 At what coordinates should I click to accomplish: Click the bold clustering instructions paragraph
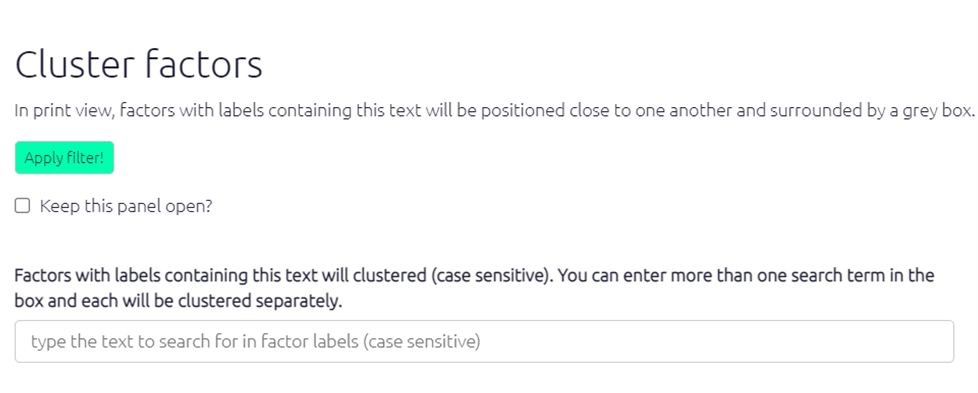tap(475, 289)
